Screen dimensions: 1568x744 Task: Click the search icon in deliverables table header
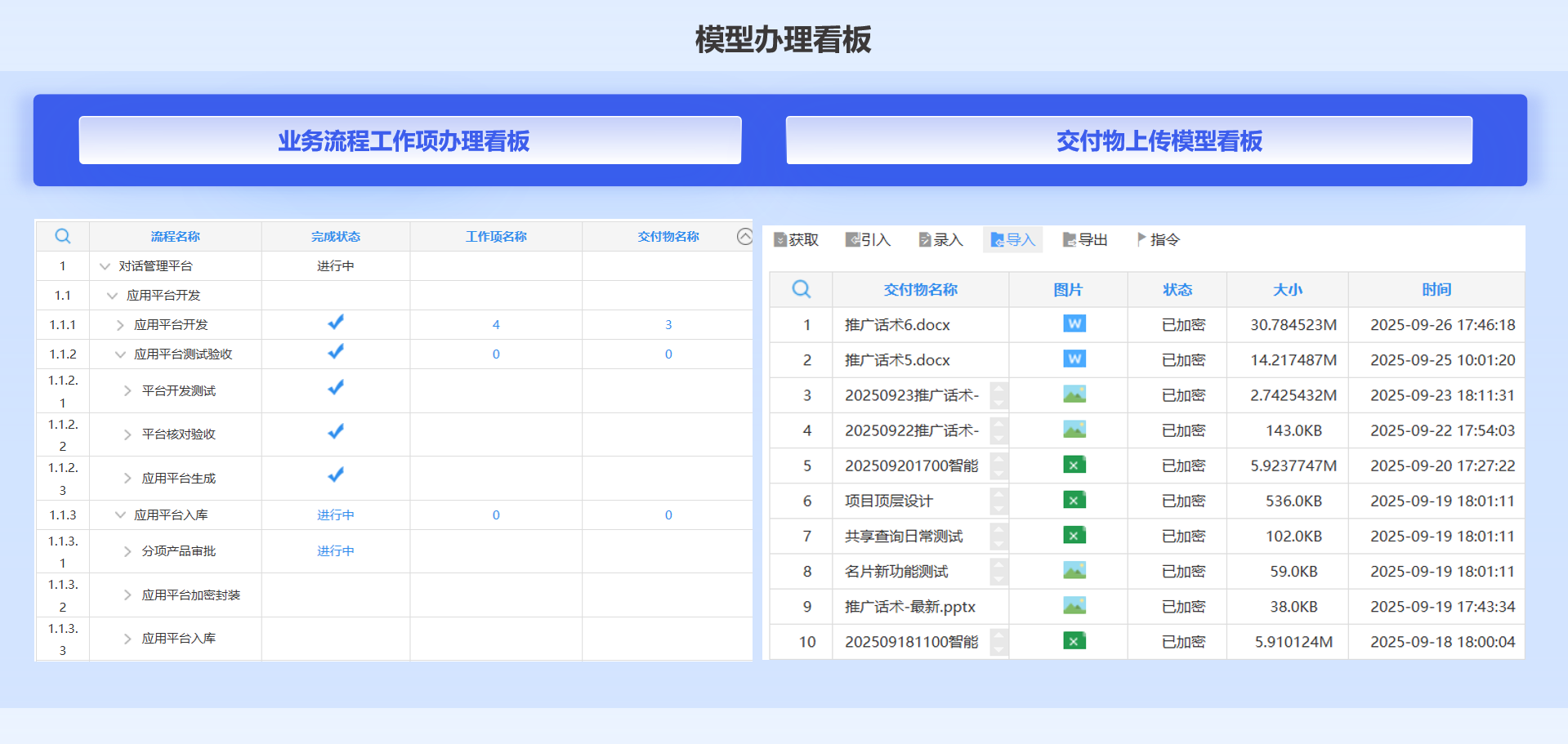[x=801, y=289]
